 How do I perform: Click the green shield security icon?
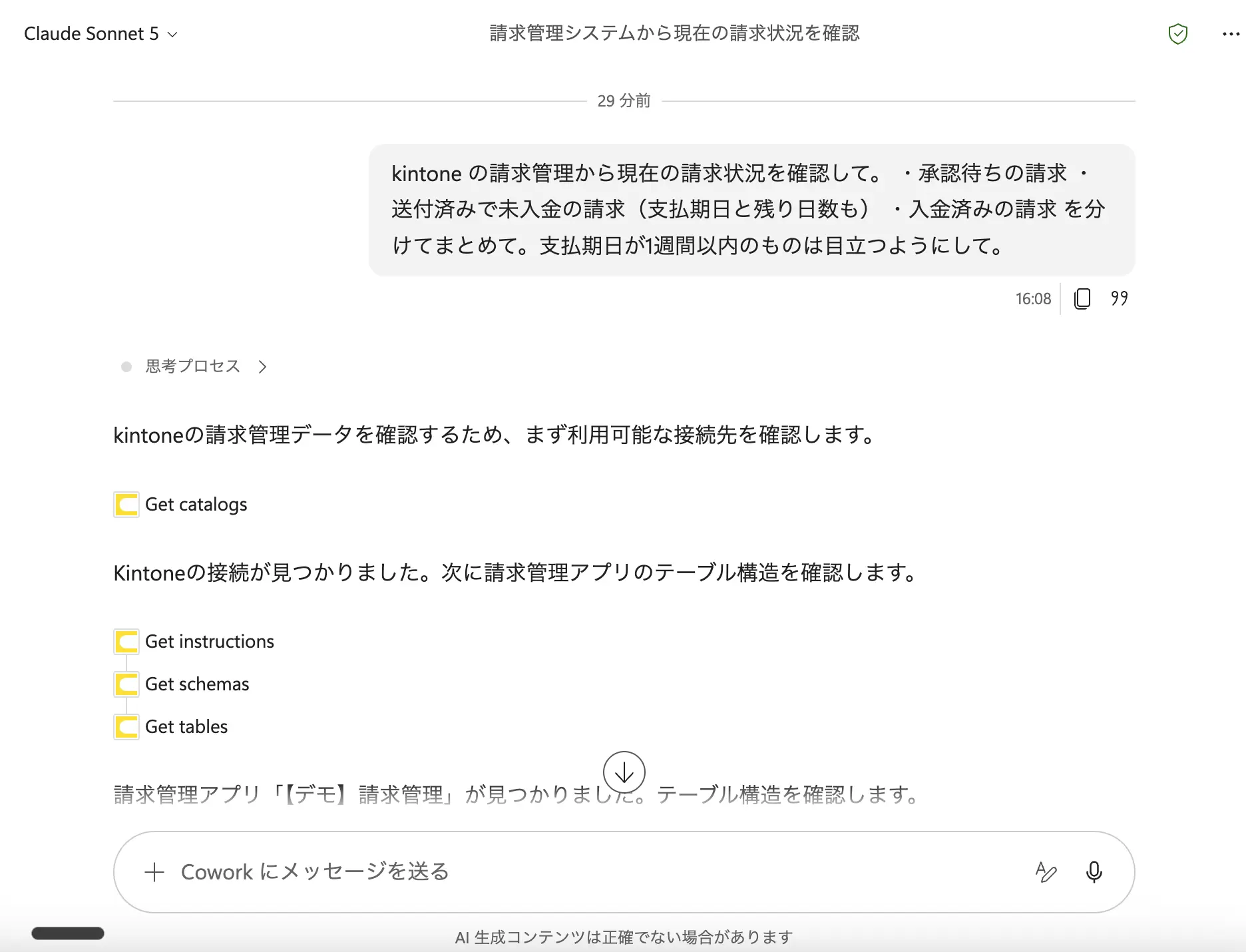coord(1178,34)
